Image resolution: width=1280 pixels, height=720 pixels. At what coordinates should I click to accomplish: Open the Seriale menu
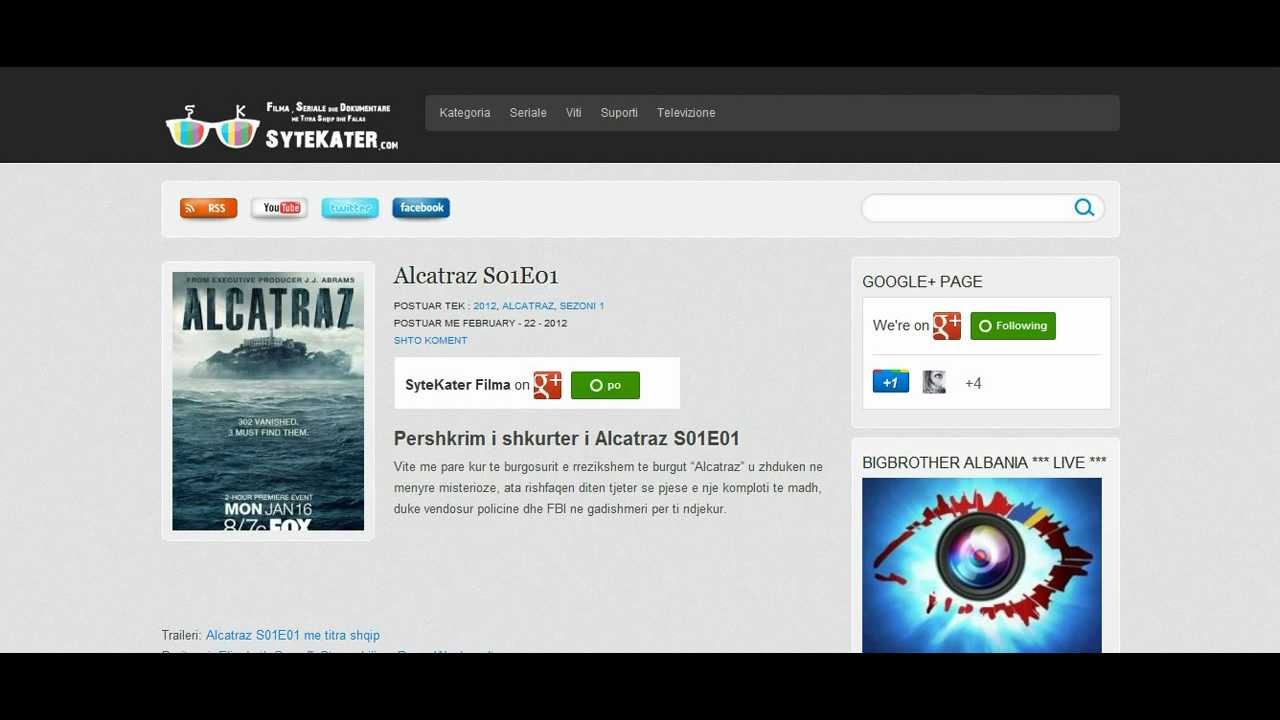click(x=528, y=113)
